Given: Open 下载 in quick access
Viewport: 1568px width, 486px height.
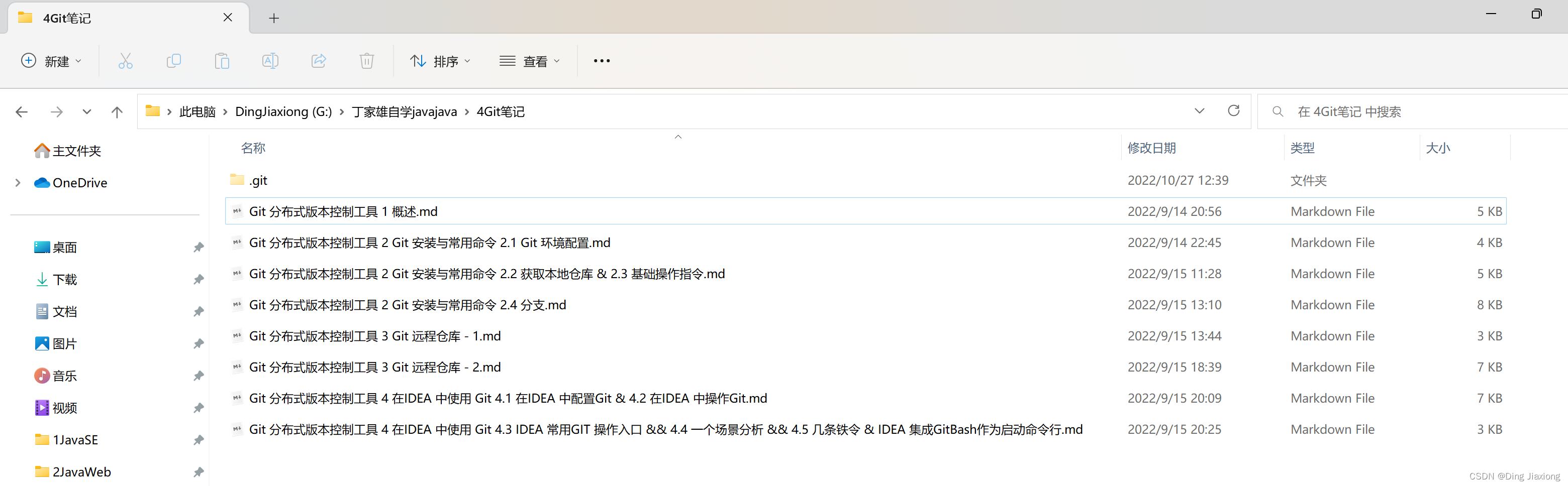Looking at the screenshot, I should [x=64, y=279].
